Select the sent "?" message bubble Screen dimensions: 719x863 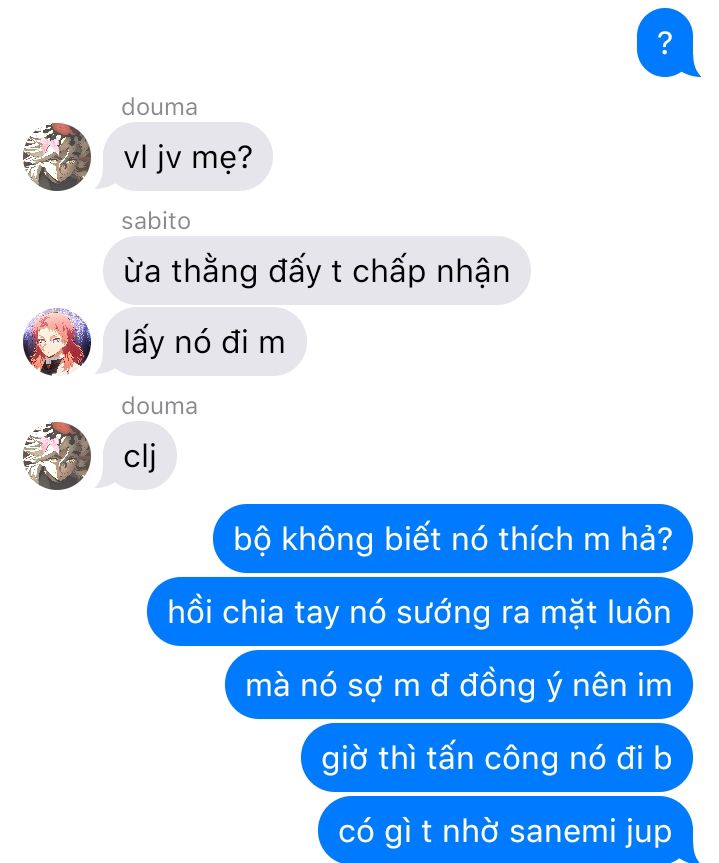pyautogui.click(x=666, y=42)
